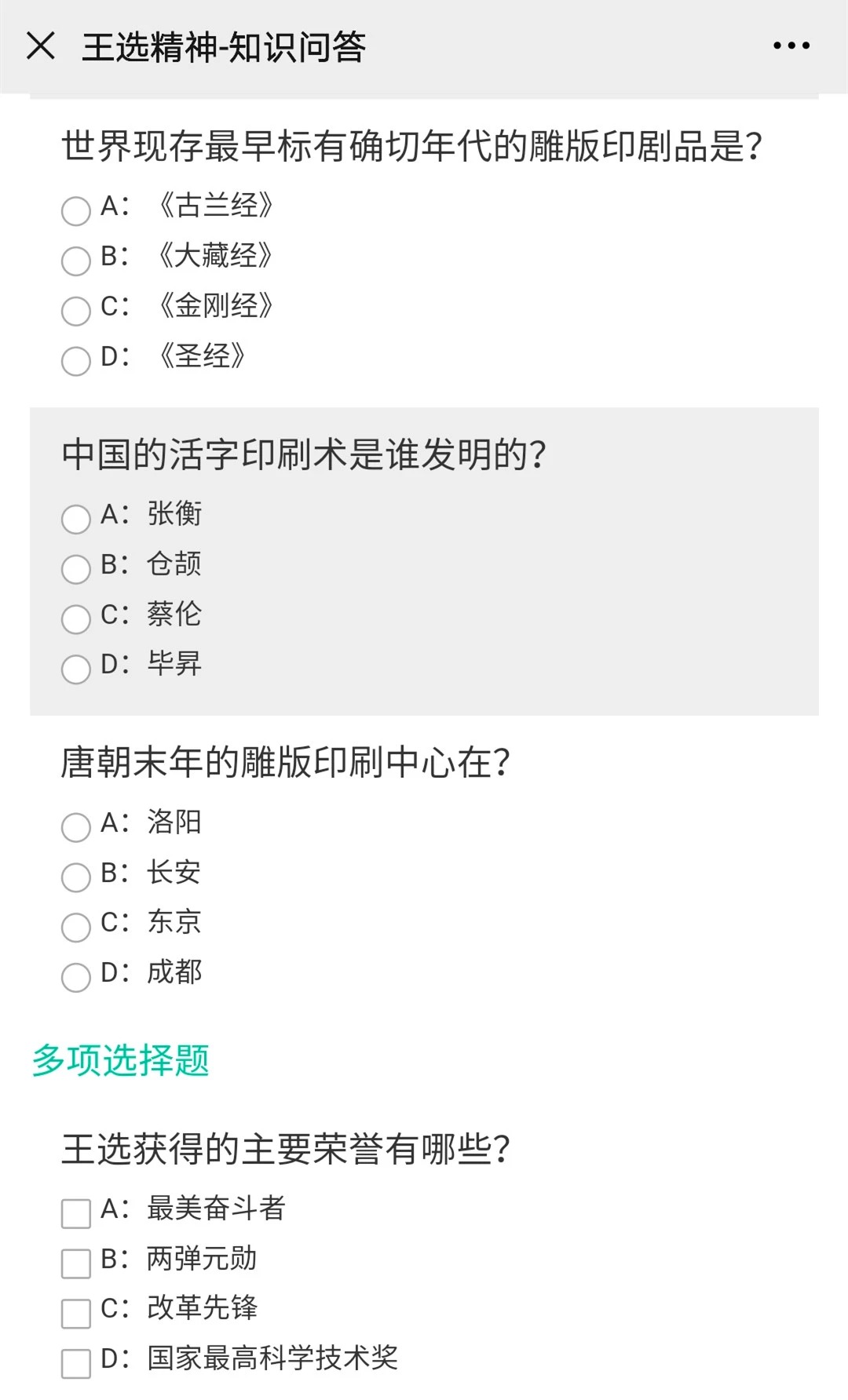This screenshot has width=848, height=1400.
Task: Select 毕昇 radio button
Action: click(x=76, y=669)
